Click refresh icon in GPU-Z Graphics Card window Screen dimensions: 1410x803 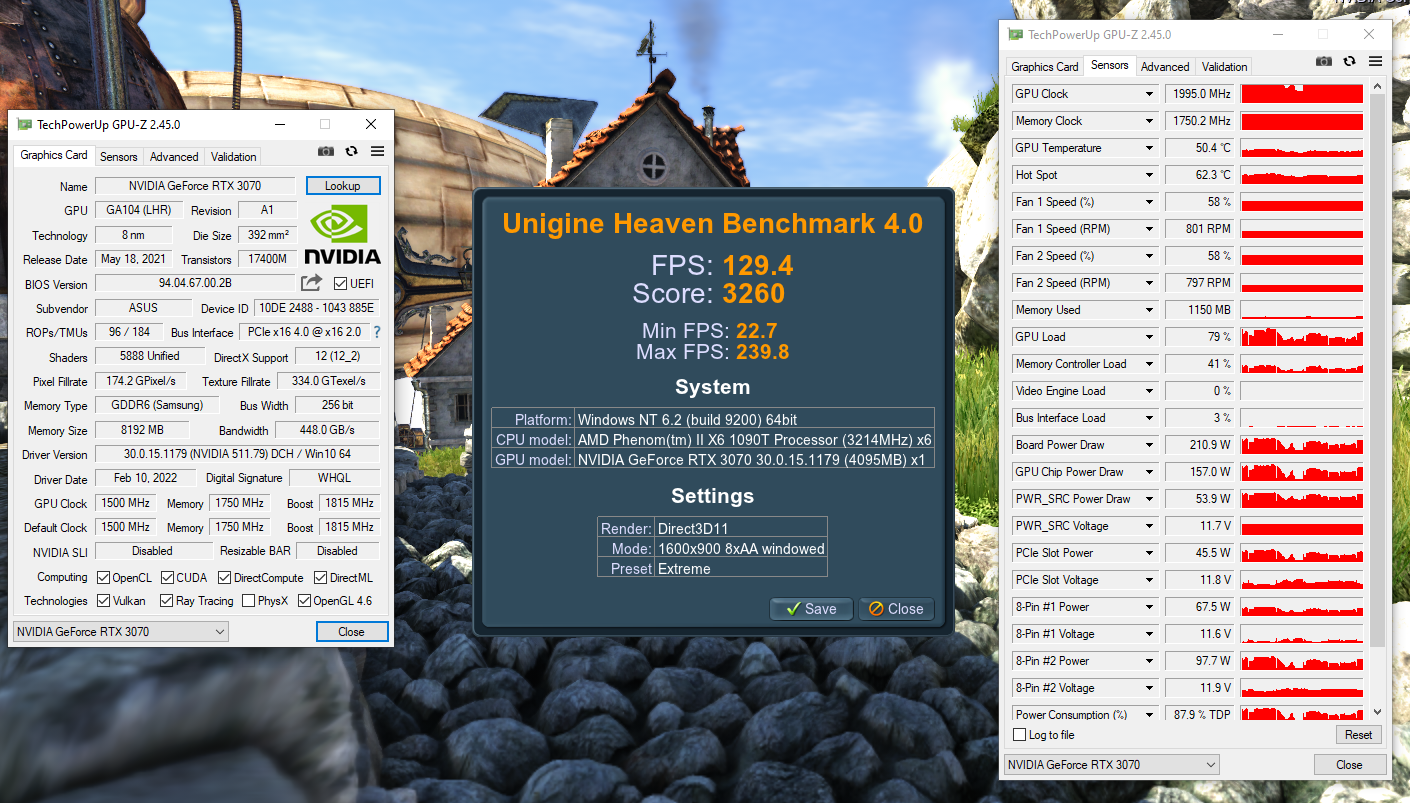pyautogui.click(x=351, y=151)
